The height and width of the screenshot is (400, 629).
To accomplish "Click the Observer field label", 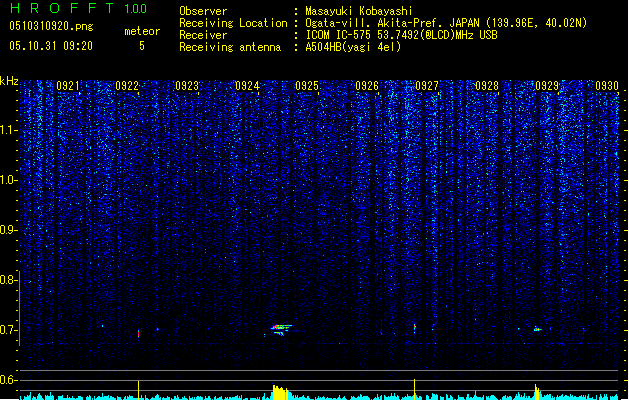I will pos(203,11).
